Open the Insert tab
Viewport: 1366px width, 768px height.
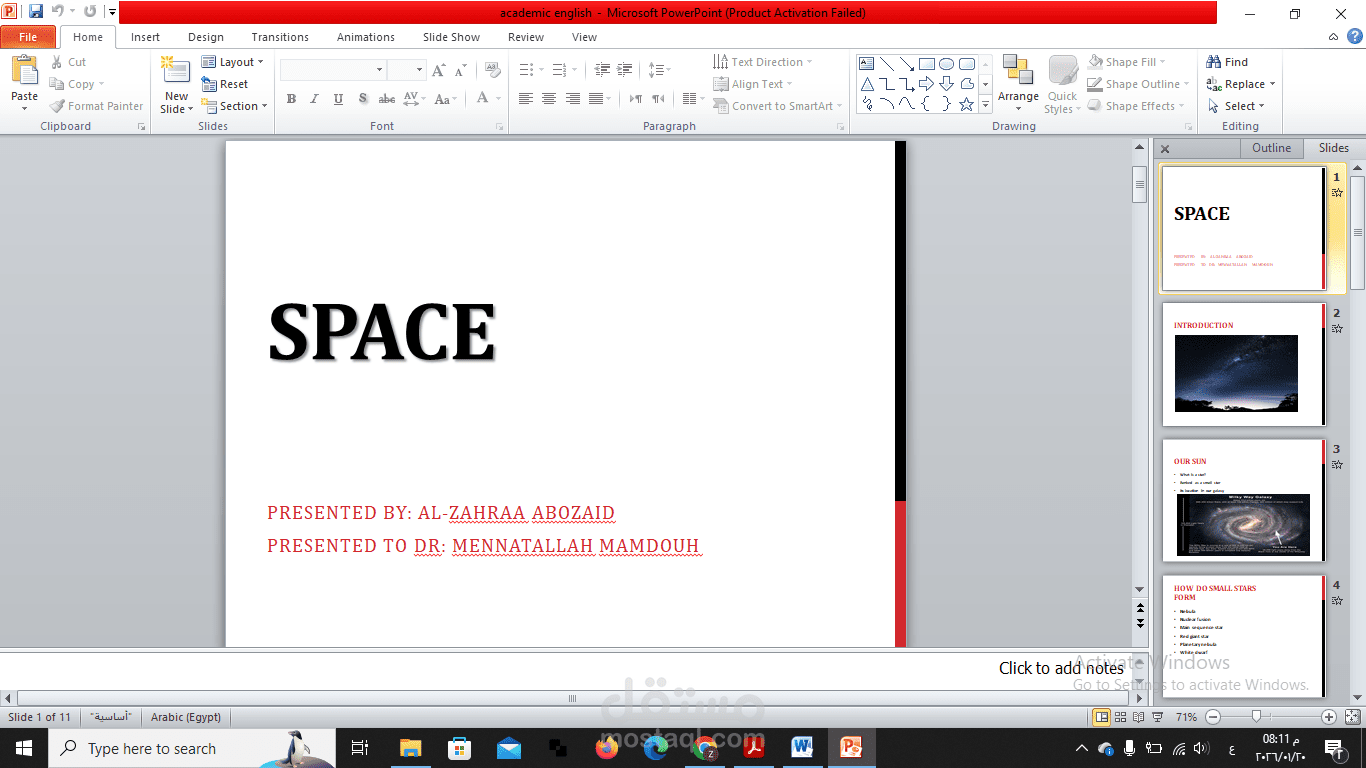[x=145, y=37]
